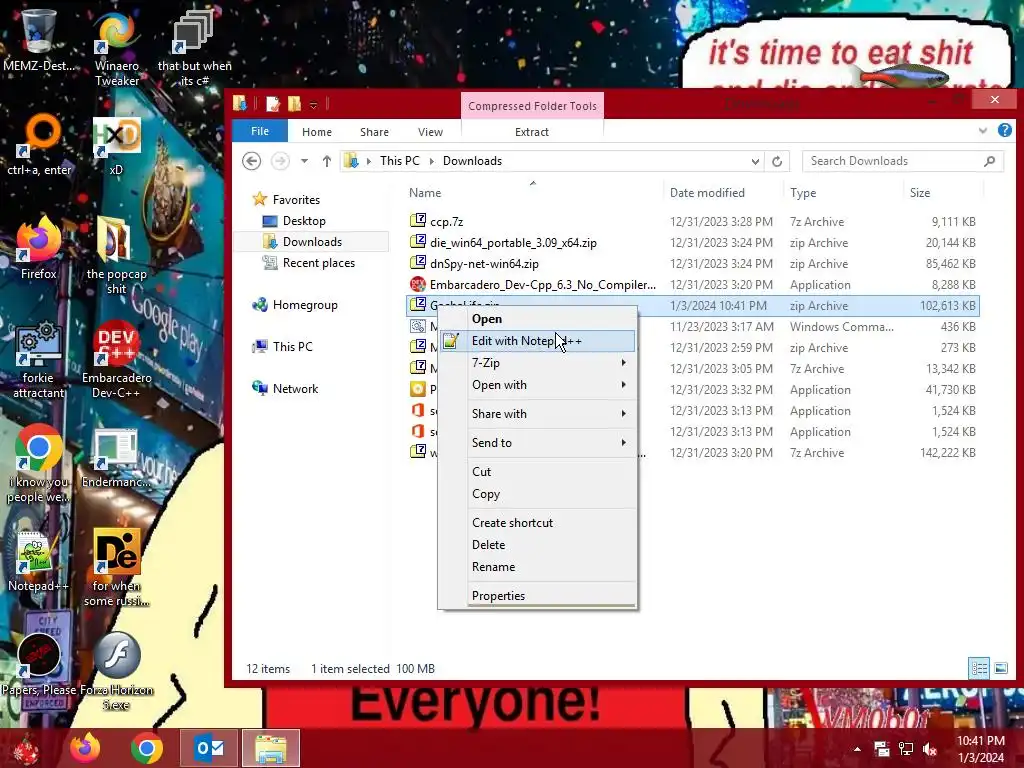Click the muted volume tray icon
1024x768 pixels.
[x=930, y=749]
